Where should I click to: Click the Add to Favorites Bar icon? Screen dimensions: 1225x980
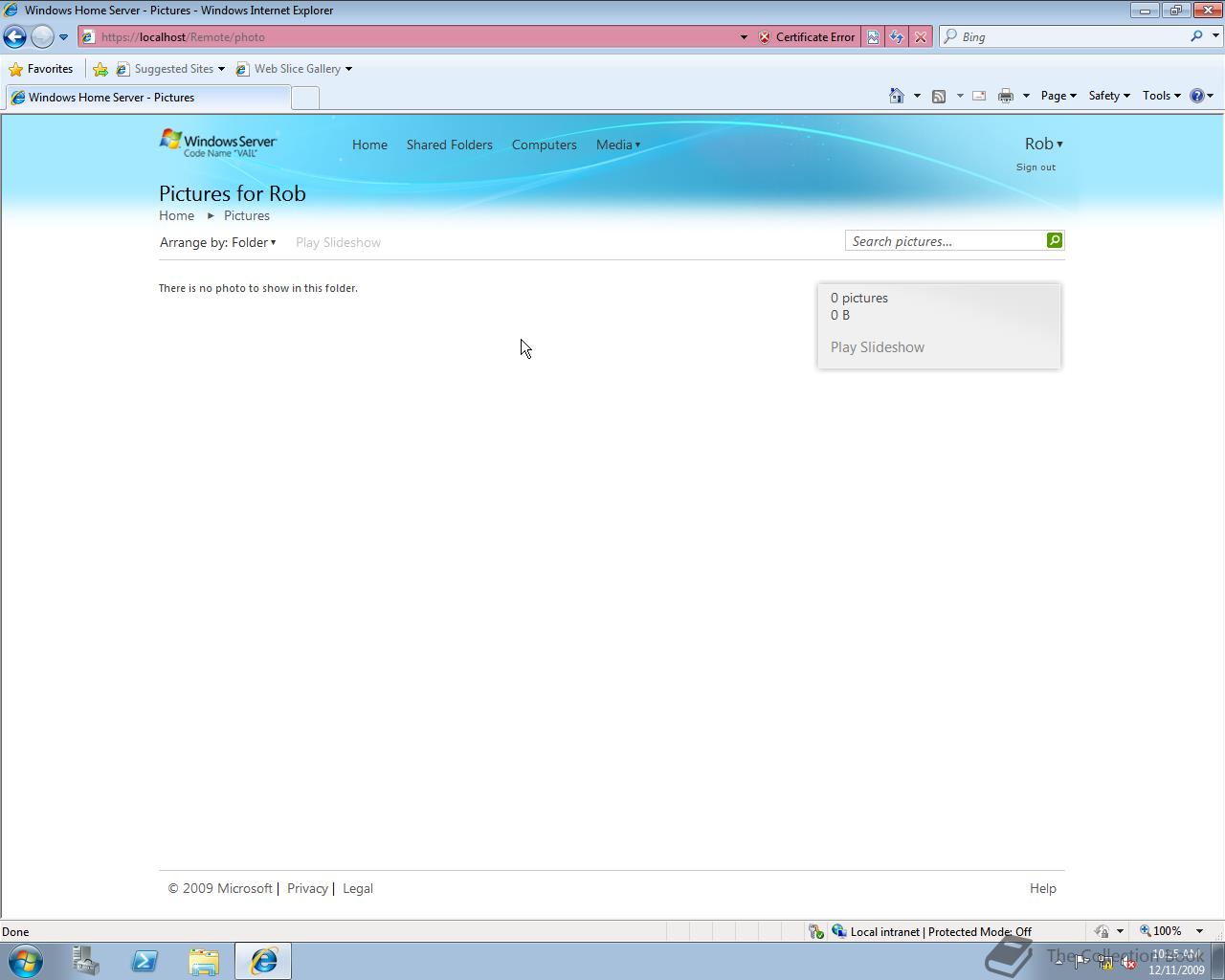[x=100, y=69]
